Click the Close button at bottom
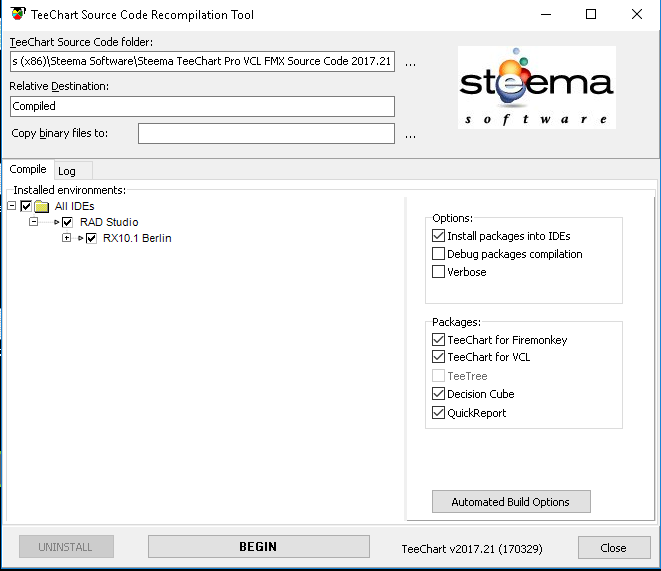 coord(614,547)
